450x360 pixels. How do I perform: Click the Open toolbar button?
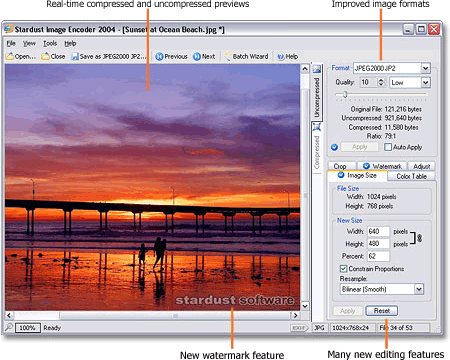point(21,56)
